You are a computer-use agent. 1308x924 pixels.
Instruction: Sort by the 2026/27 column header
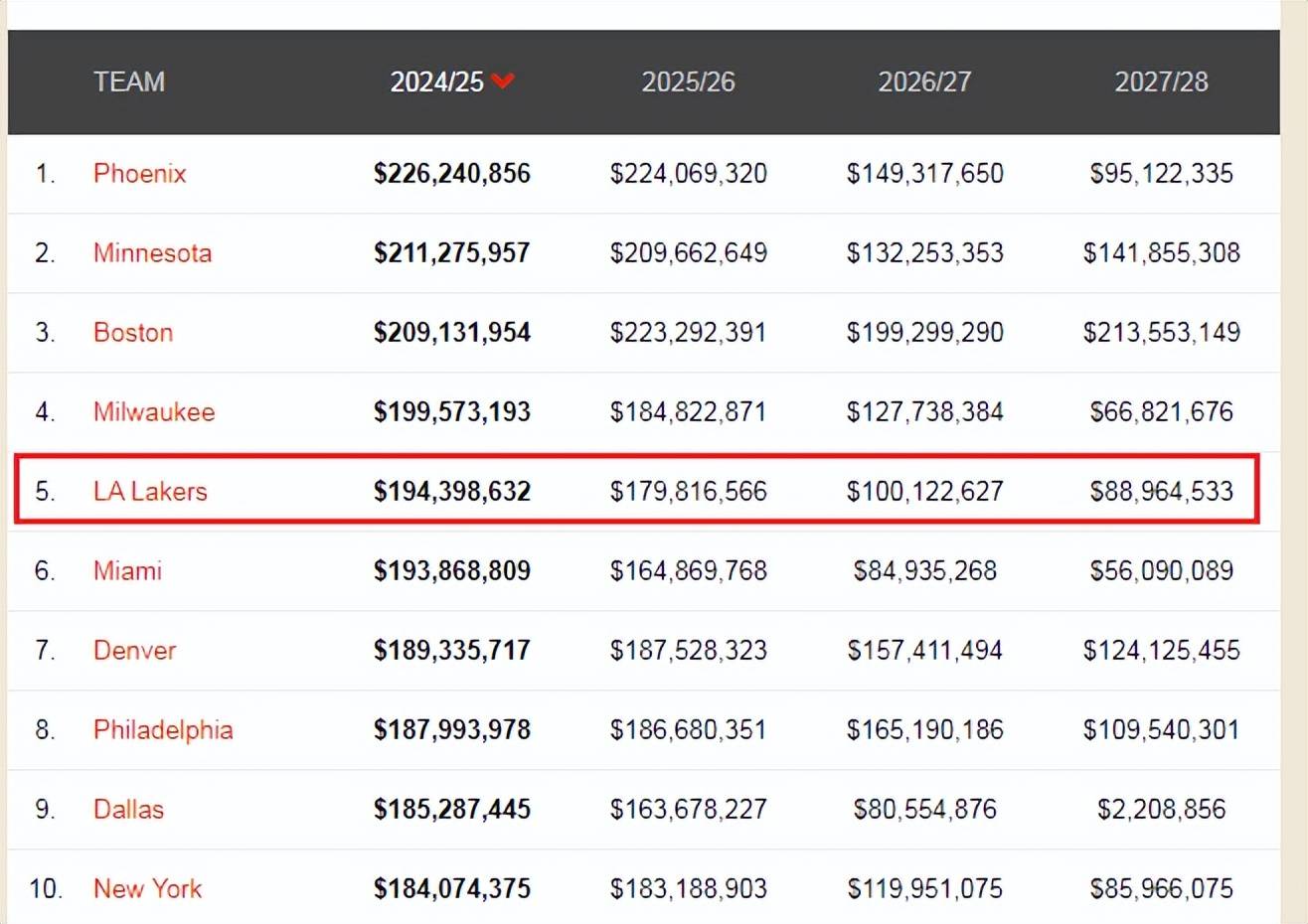(x=924, y=81)
